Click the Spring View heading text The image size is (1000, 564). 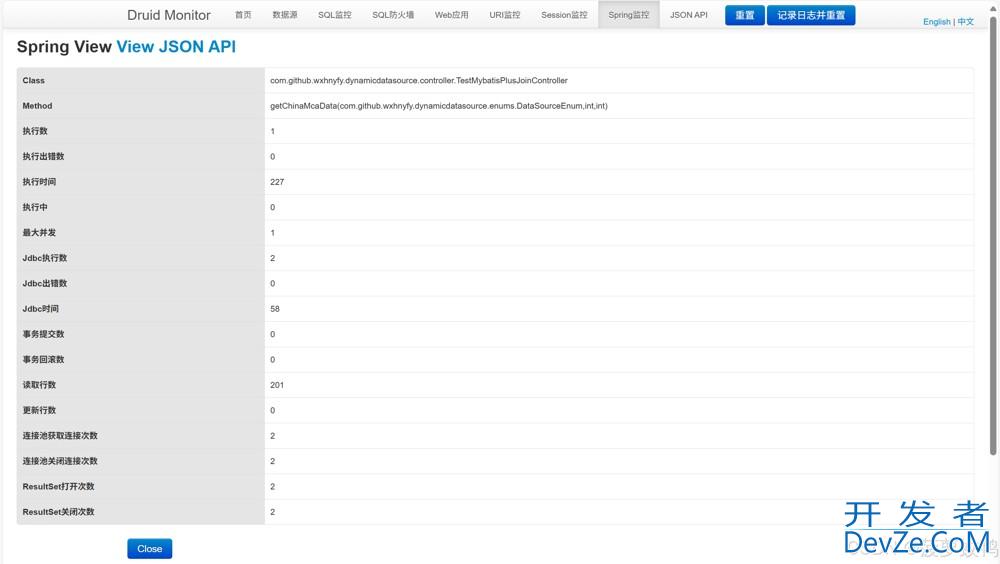point(64,47)
